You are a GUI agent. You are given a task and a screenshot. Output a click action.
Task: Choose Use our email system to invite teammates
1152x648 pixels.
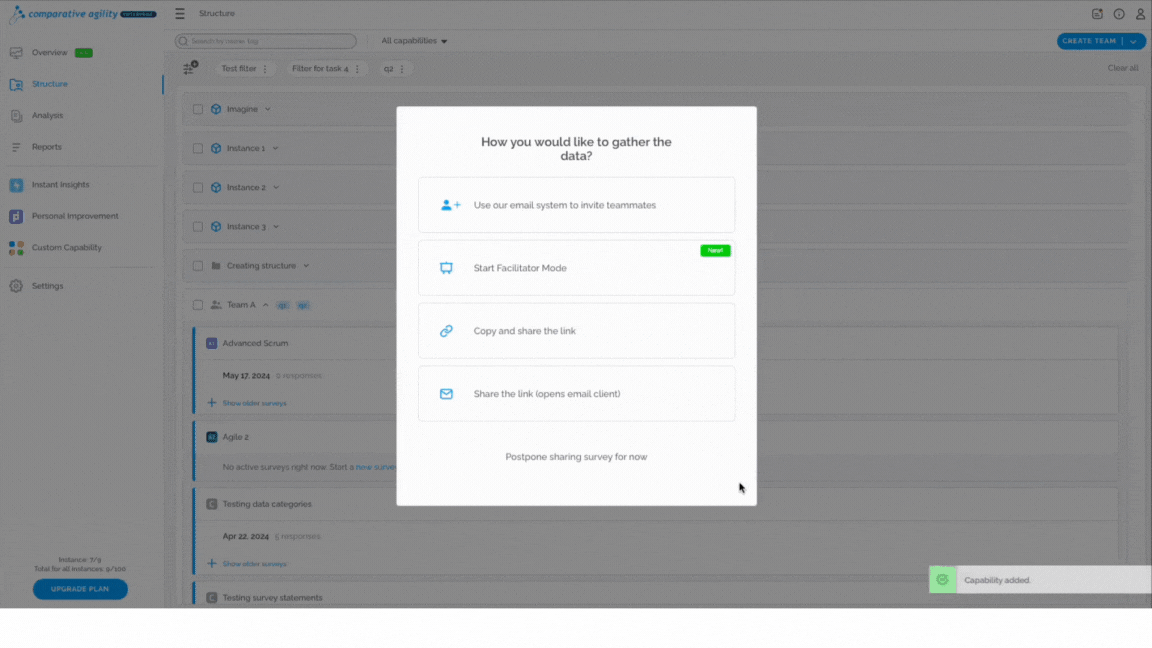click(x=576, y=205)
